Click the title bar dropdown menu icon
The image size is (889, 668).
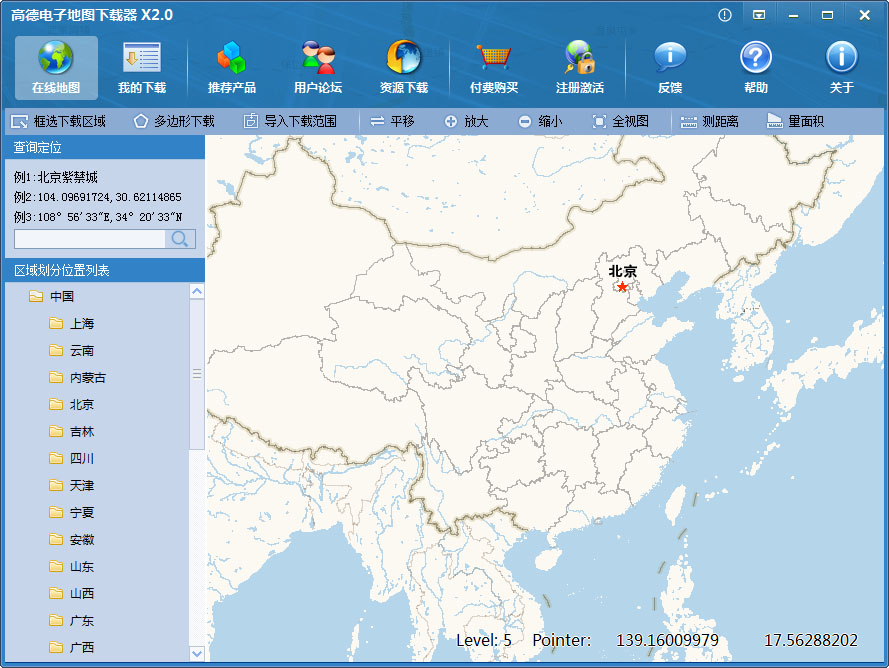pos(759,15)
